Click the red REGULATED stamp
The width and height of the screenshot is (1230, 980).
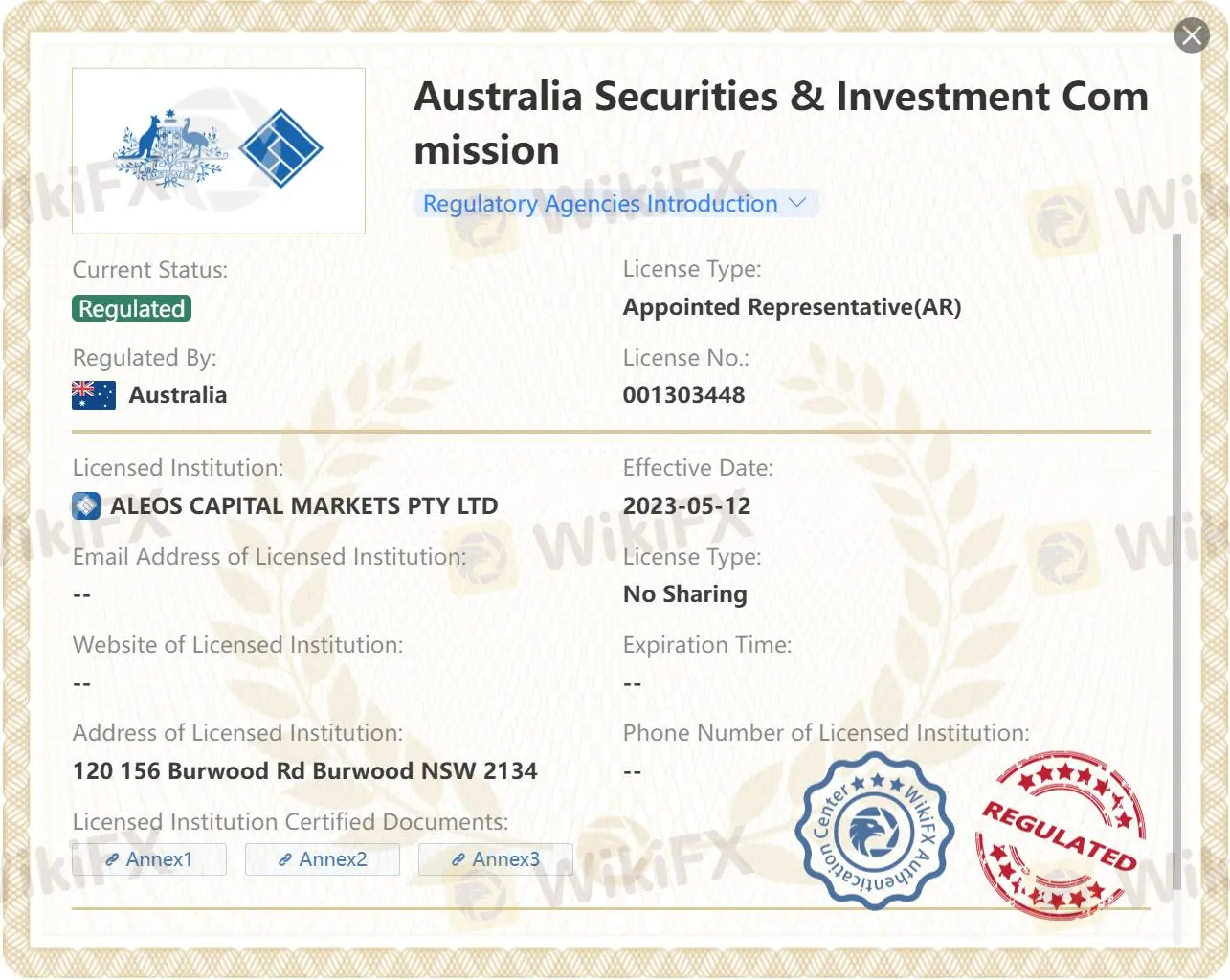tap(1060, 834)
